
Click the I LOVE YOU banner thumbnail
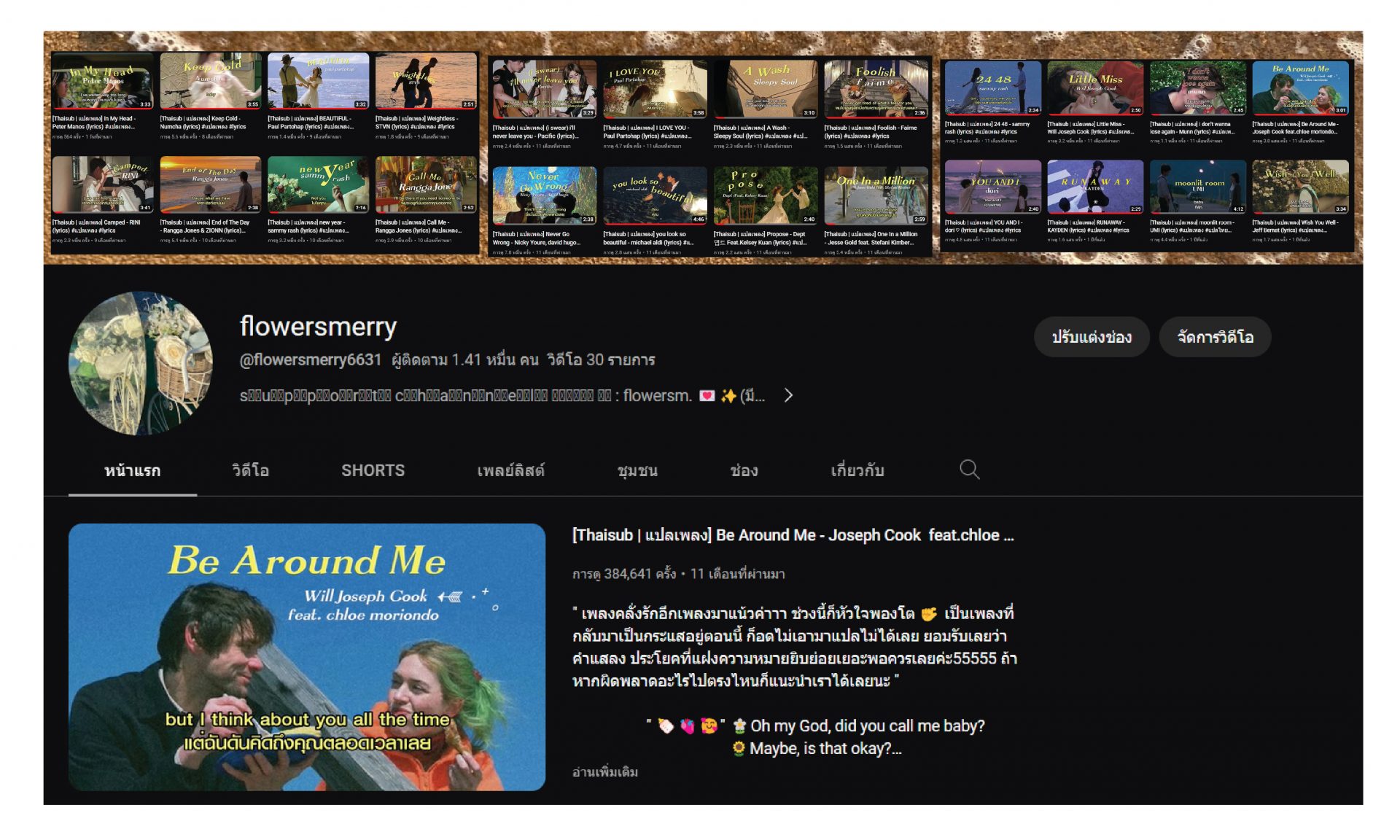[655, 90]
